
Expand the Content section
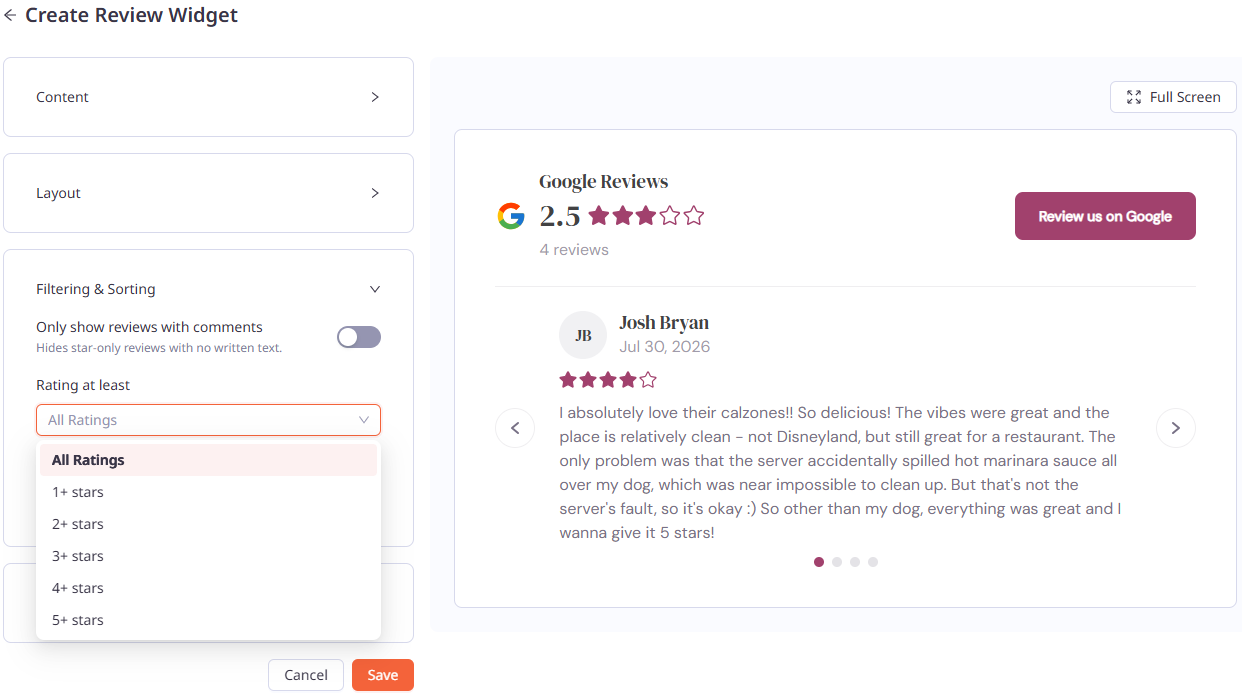(x=208, y=97)
